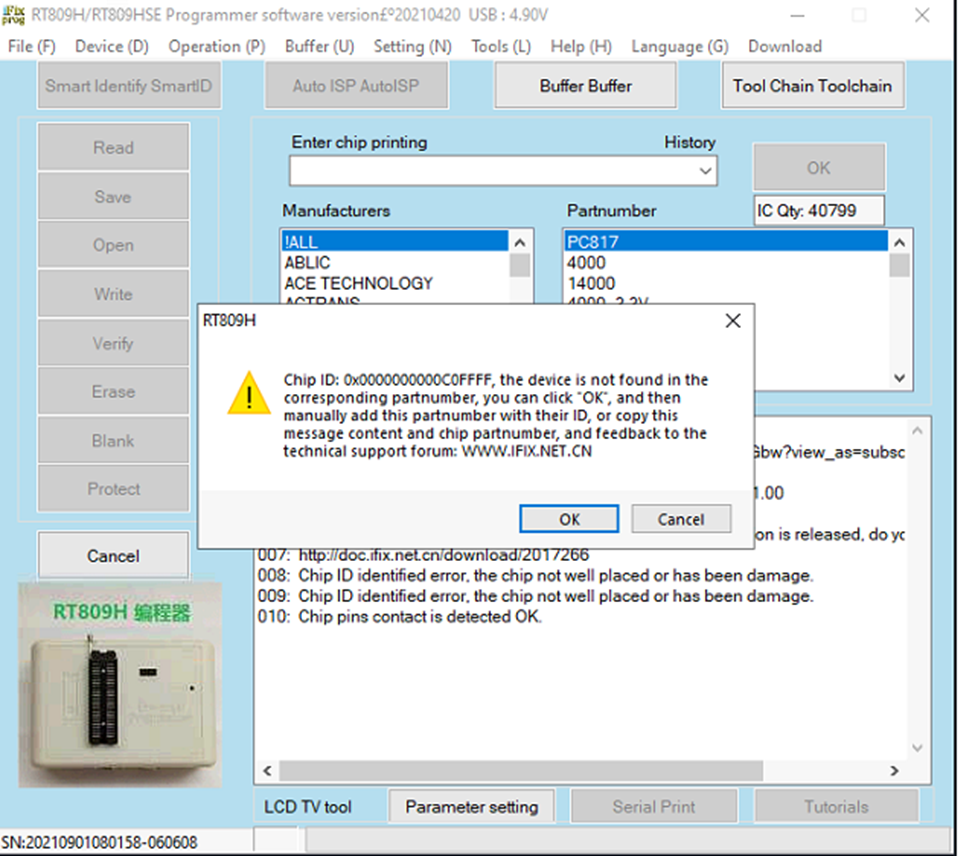Viewport: 975px width, 856px height.
Task: Select ACE TECHNOLOGY manufacturer
Action: pos(358,283)
